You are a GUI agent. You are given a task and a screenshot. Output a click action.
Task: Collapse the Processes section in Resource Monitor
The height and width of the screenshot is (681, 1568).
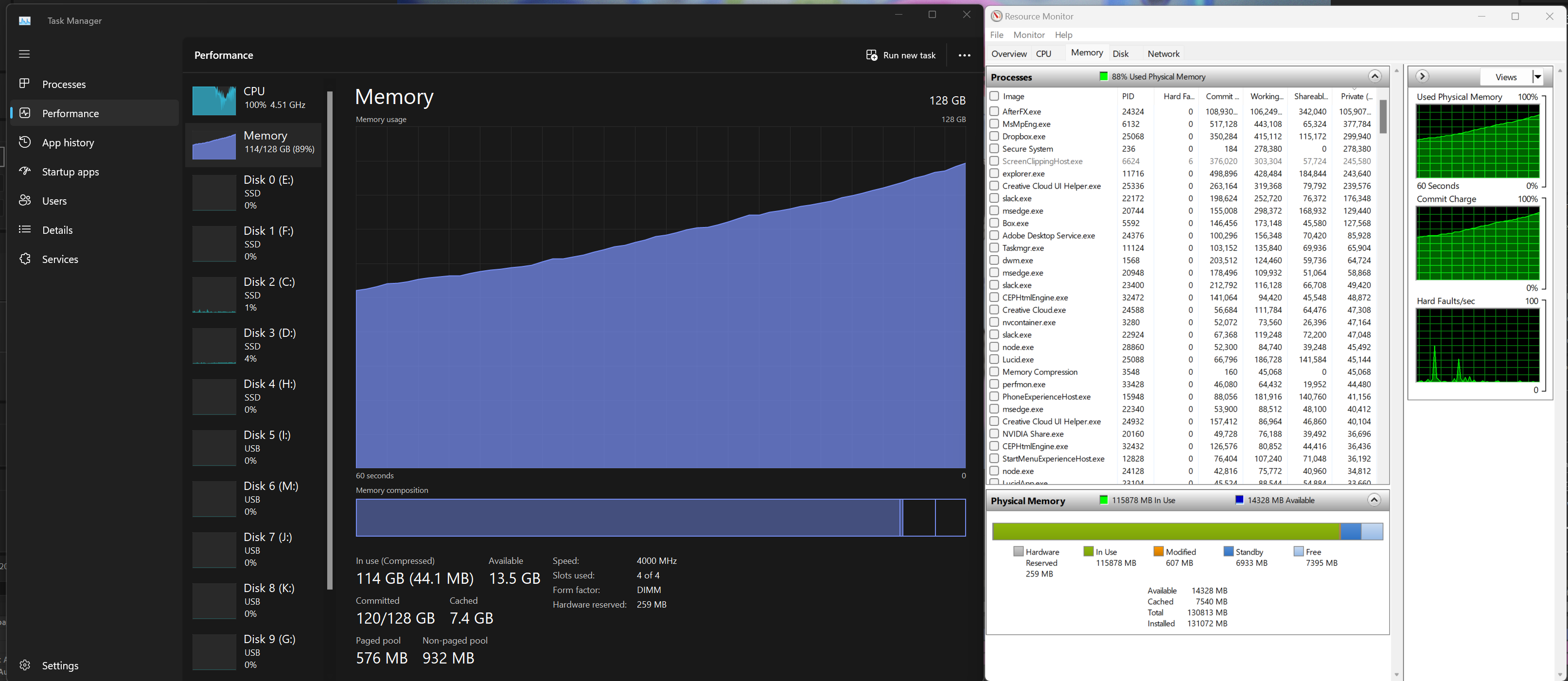pos(1374,77)
